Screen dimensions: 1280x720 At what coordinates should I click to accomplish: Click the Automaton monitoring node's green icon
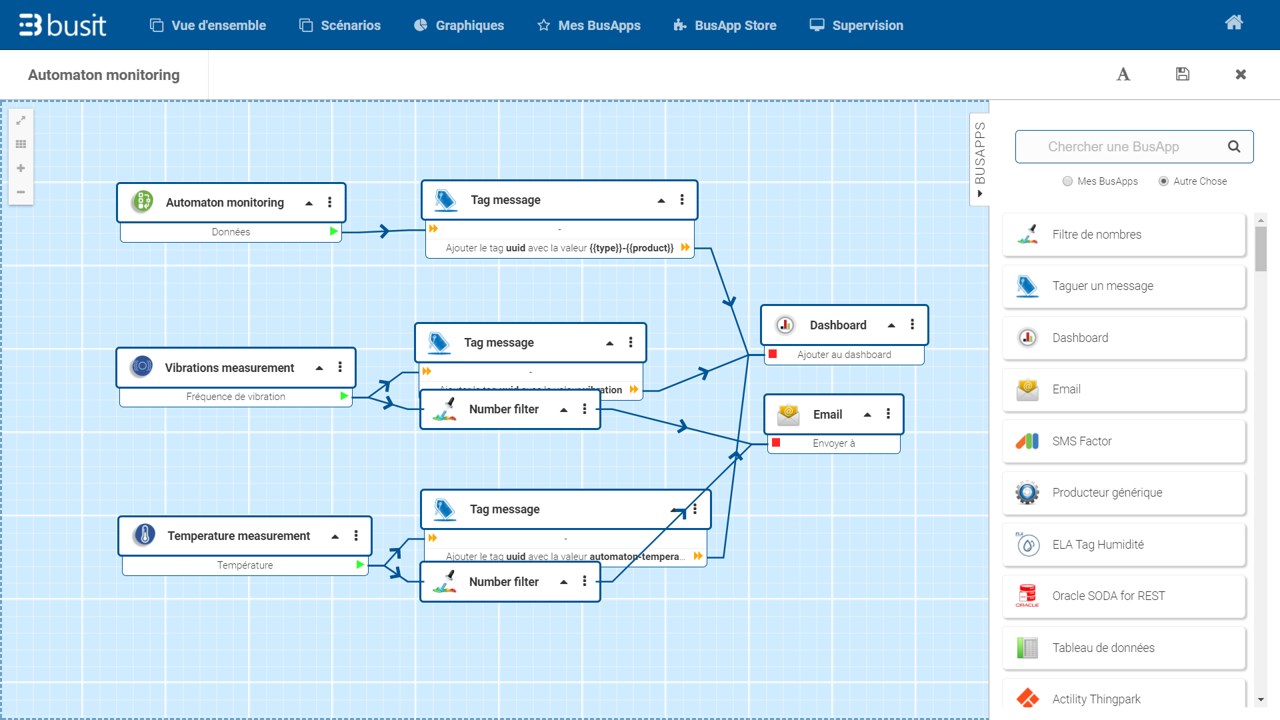click(142, 202)
